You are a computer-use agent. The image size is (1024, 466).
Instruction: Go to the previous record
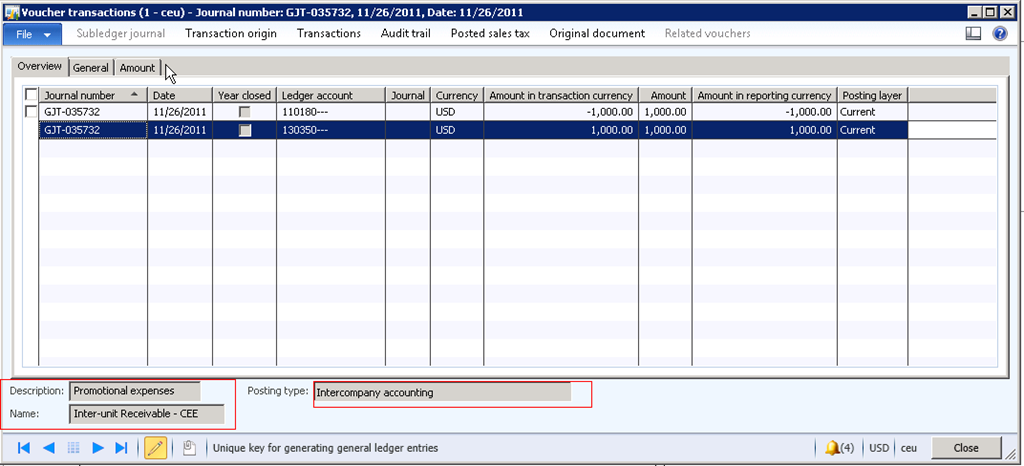[48, 448]
